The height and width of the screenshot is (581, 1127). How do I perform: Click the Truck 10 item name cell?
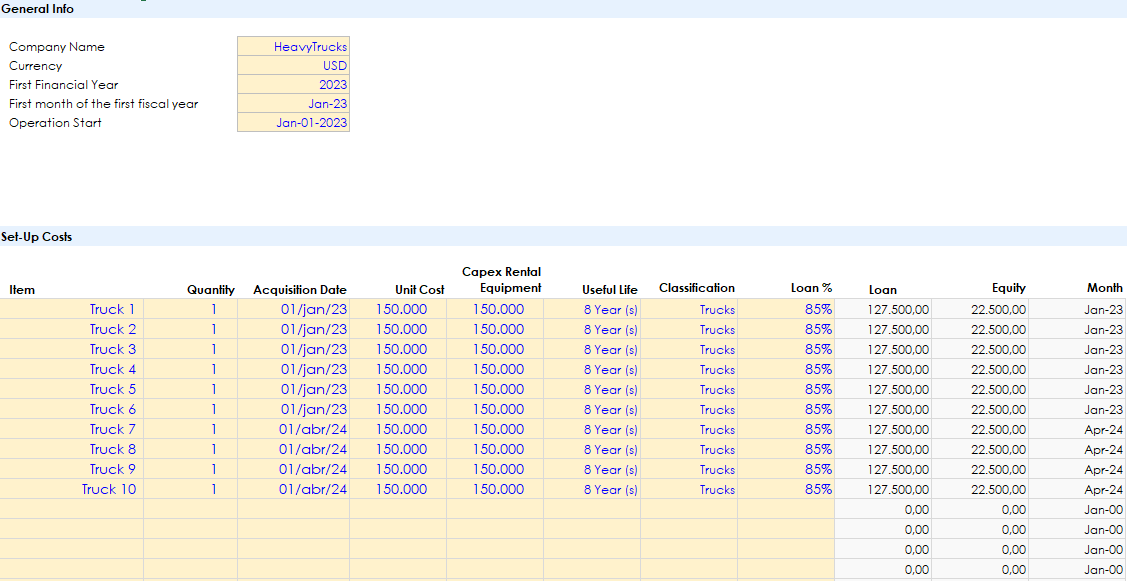[x=72, y=489]
